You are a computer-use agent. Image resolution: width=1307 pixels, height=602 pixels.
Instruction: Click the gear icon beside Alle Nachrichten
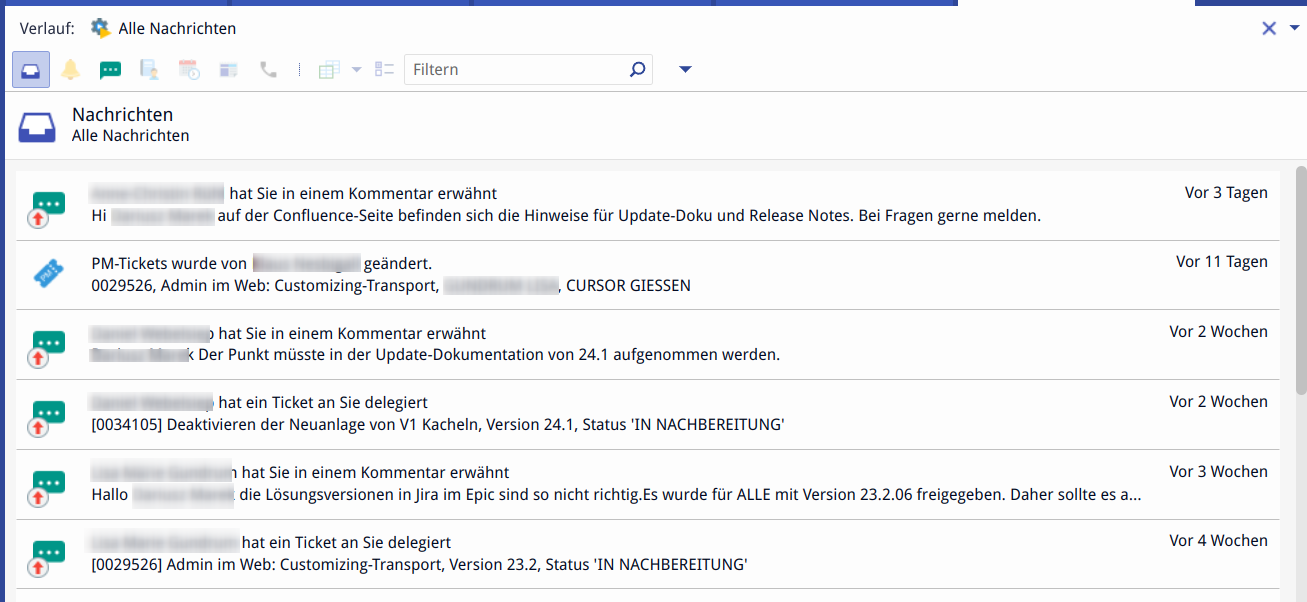coord(101,29)
